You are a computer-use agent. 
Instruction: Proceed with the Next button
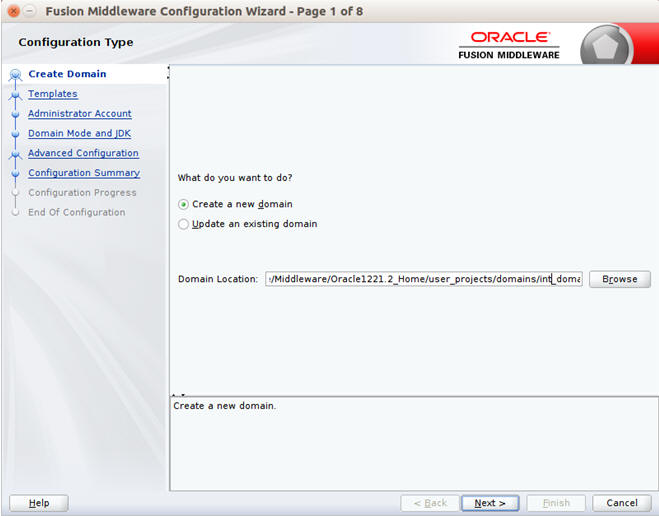point(490,503)
